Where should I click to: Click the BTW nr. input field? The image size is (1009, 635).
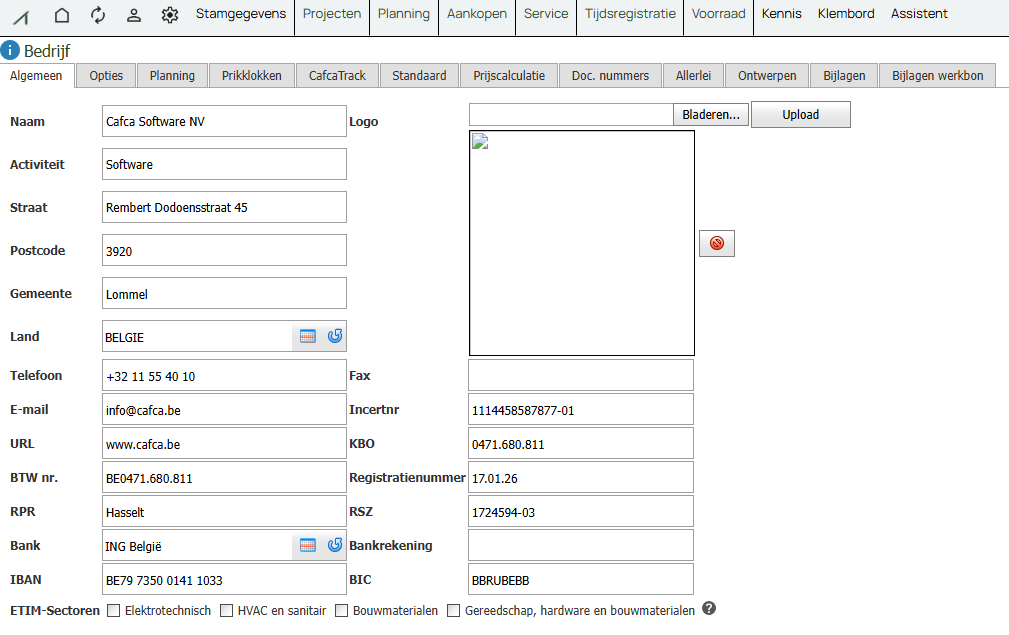pyautogui.click(x=224, y=478)
